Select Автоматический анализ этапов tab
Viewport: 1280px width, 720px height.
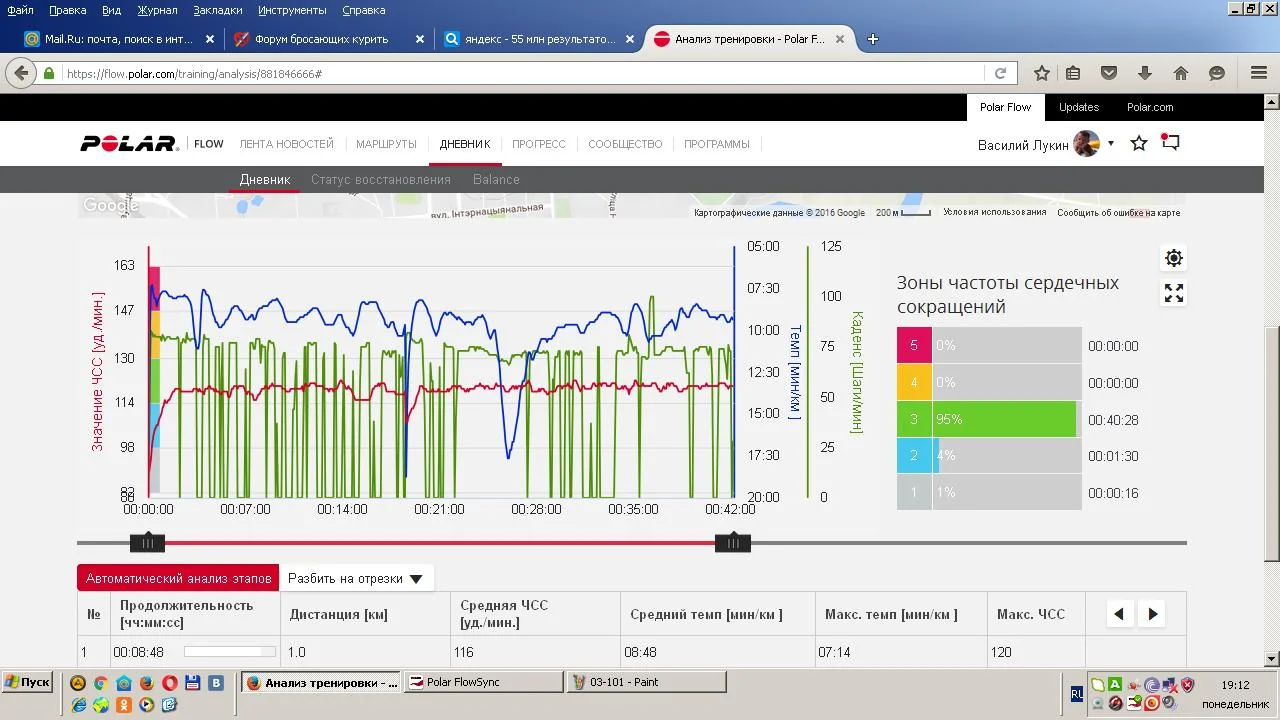(178, 578)
